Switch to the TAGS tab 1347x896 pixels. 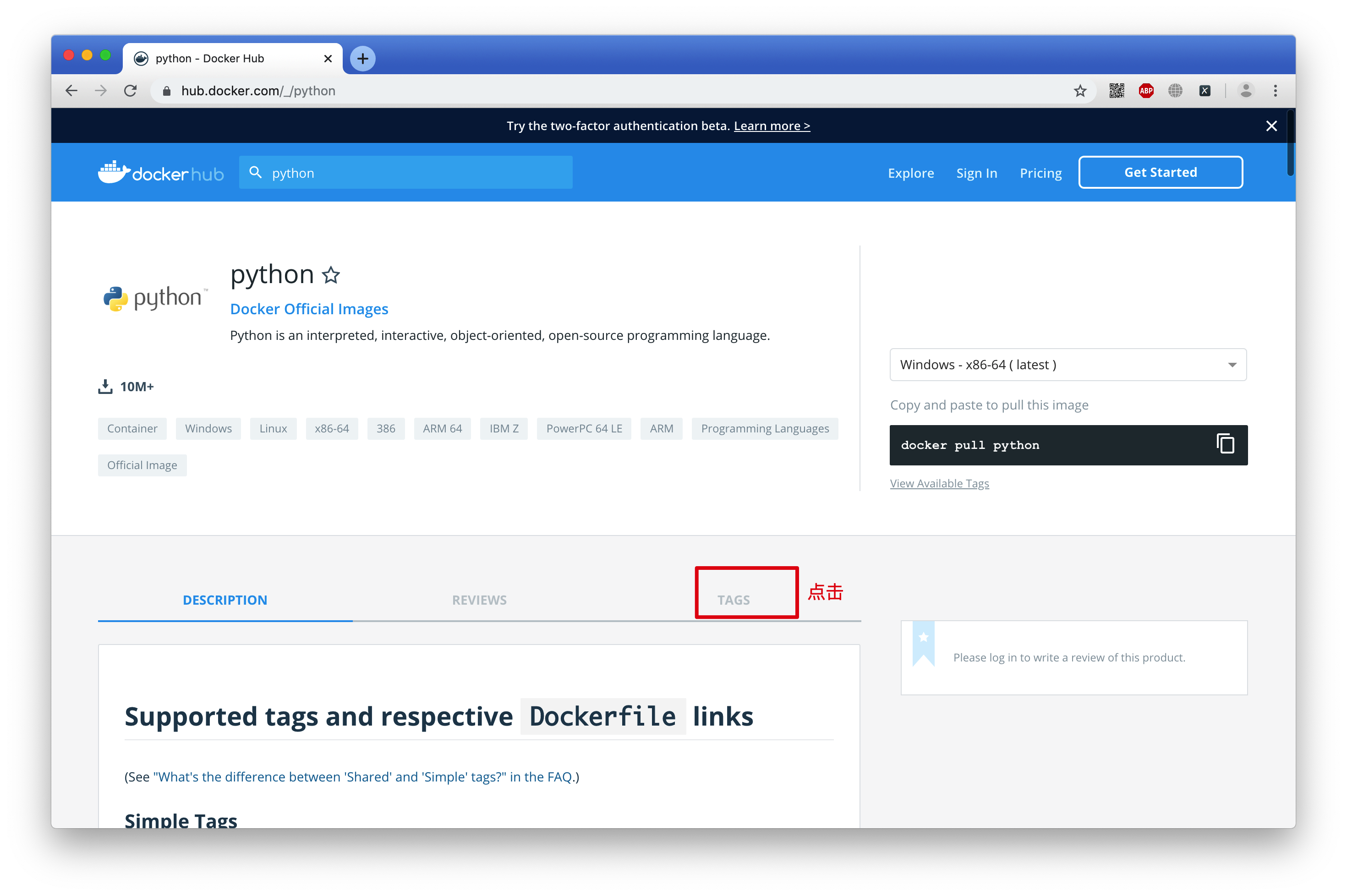tap(733, 600)
